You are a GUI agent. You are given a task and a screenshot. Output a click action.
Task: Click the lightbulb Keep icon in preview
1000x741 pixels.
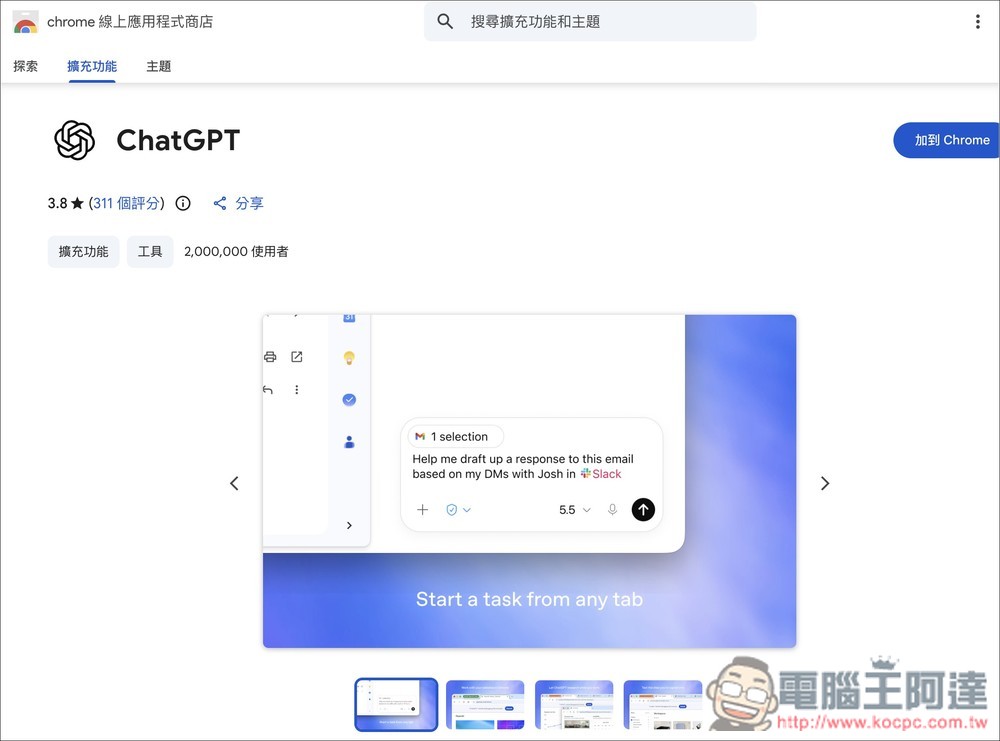349,358
